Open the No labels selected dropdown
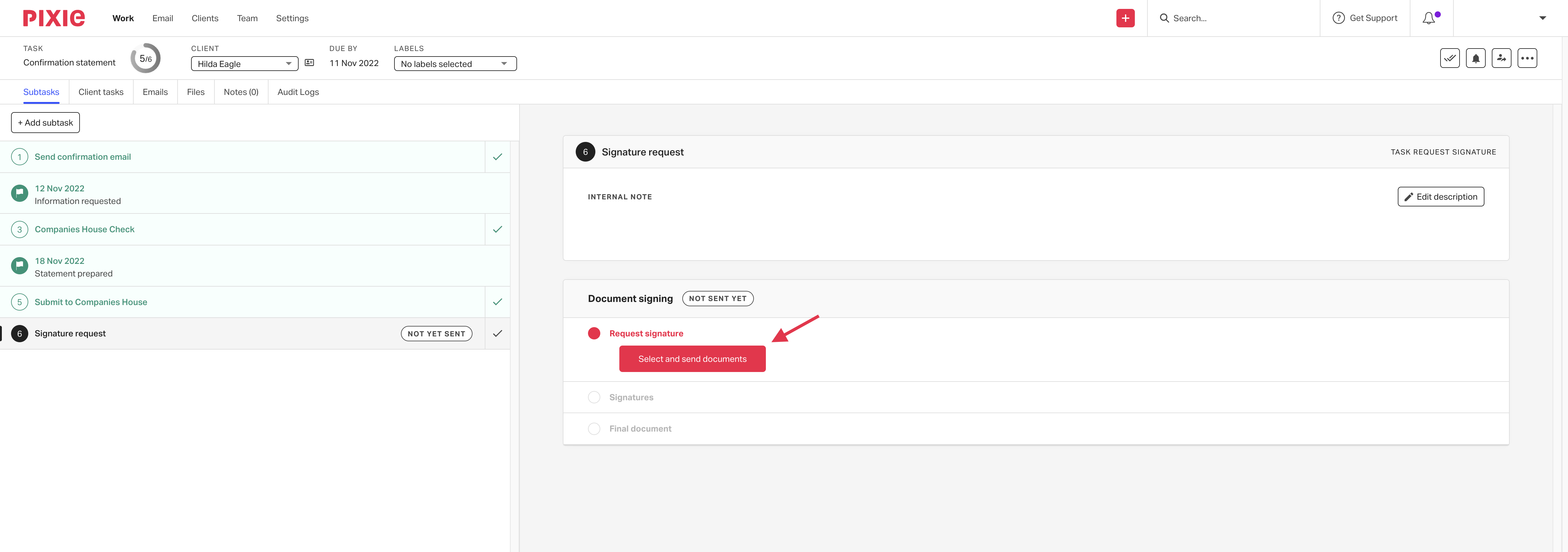Screen dimensions: 1568x552 click(455, 64)
